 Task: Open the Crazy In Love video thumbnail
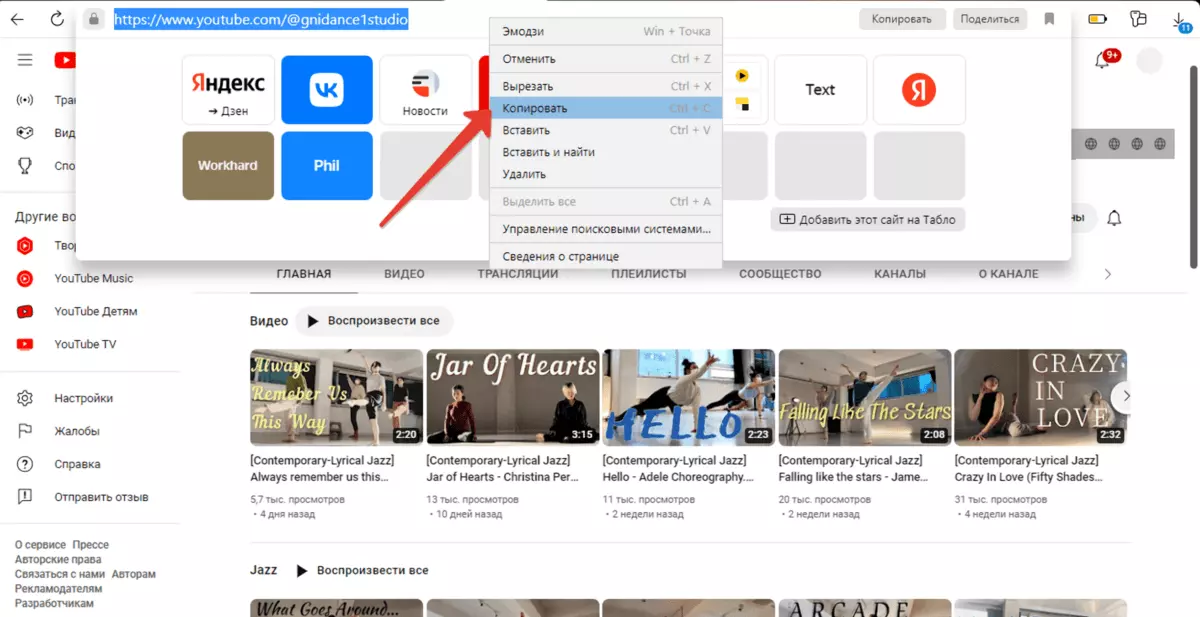[x=1040, y=397]
